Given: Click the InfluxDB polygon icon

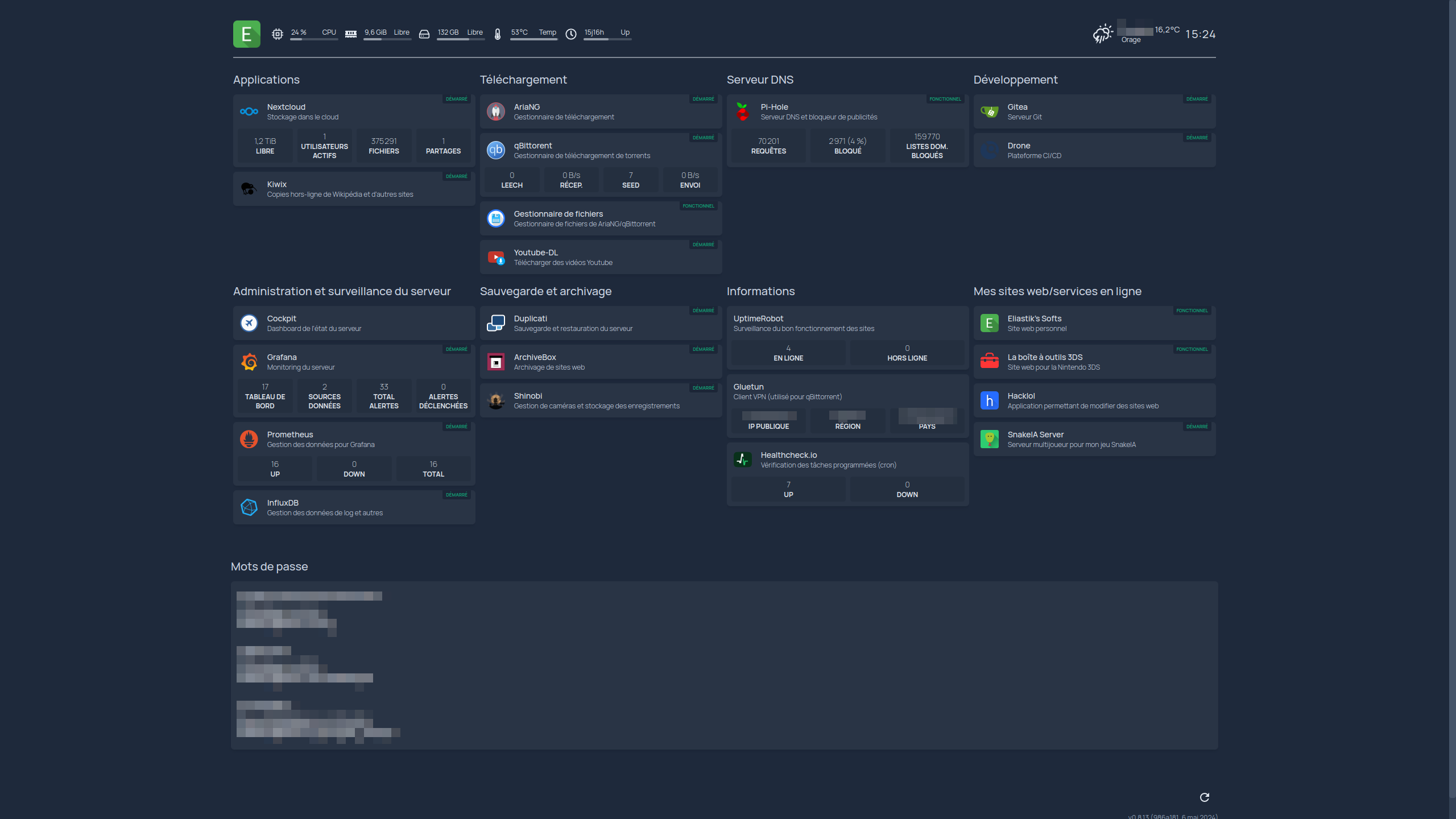Looking at the screenshot, I should (249, 507).
